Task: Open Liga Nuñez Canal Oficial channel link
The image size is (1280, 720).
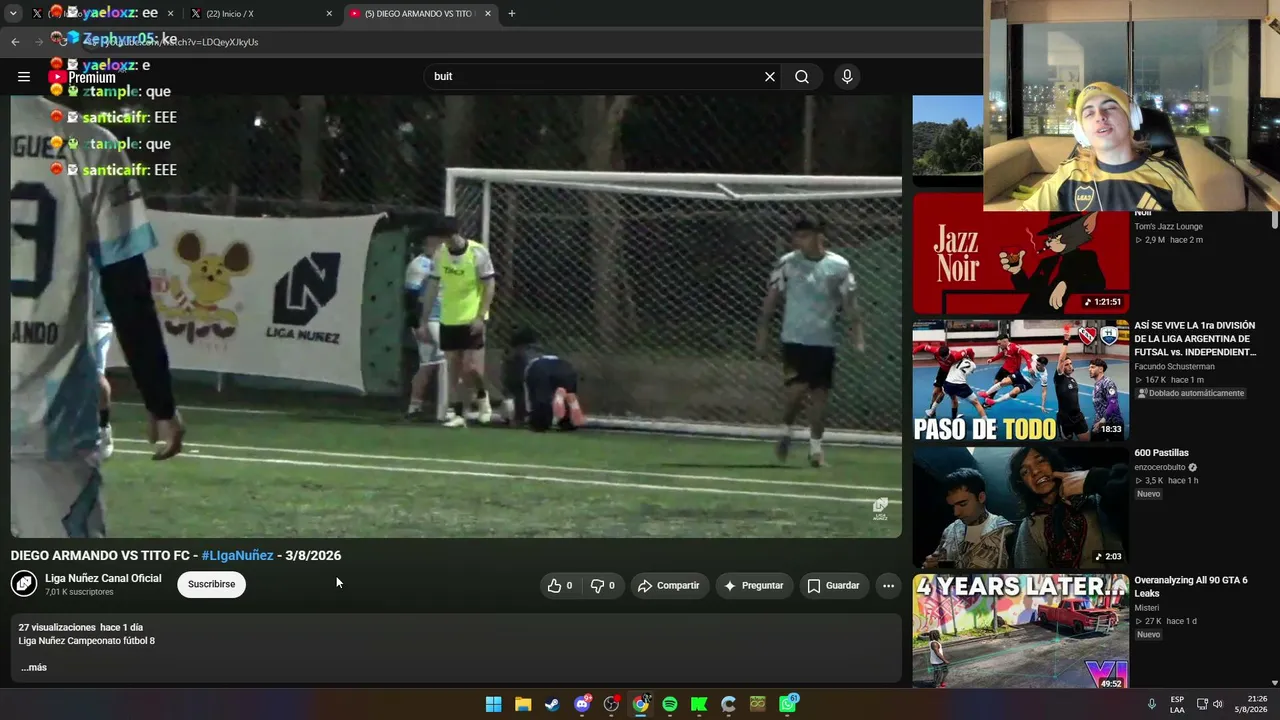Action: 103,578
